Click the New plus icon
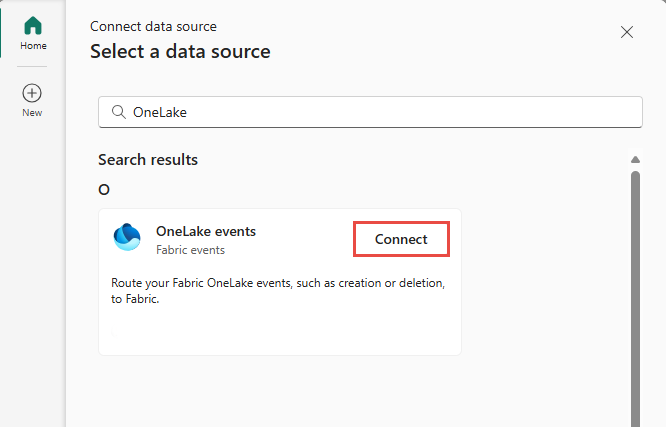This screenshot has width=666, height=427. [x=32, y=93]
